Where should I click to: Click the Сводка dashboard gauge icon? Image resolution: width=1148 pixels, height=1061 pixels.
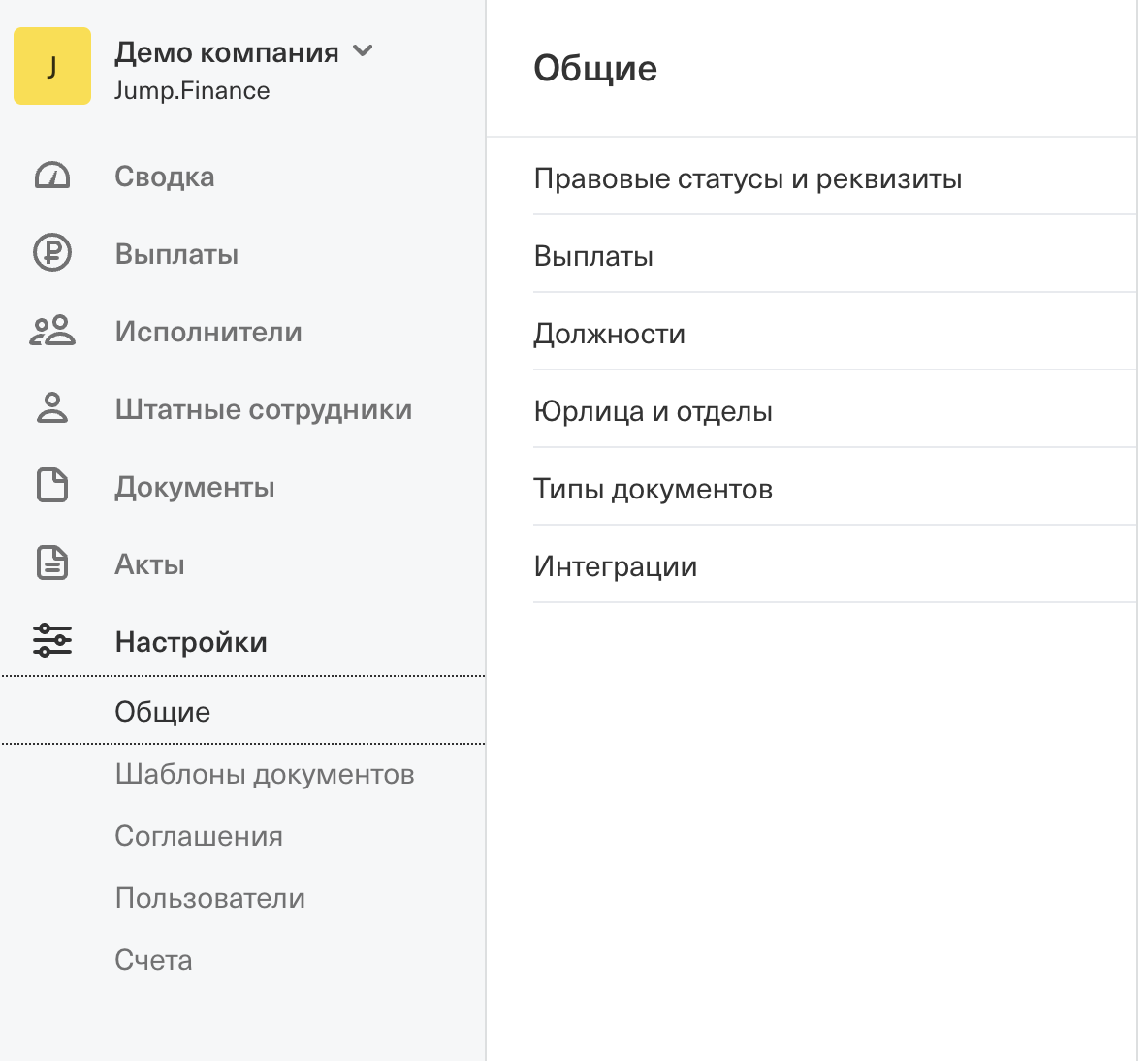point(52,176)
